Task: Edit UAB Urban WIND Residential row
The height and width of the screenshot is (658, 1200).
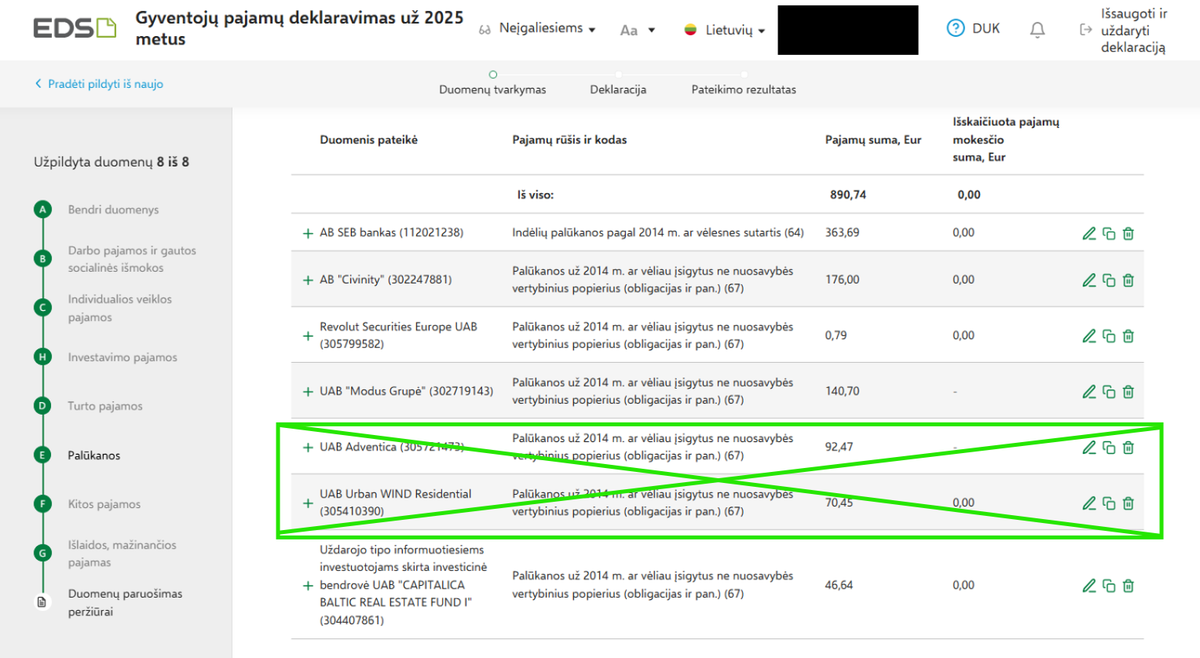Action: 1089,503
